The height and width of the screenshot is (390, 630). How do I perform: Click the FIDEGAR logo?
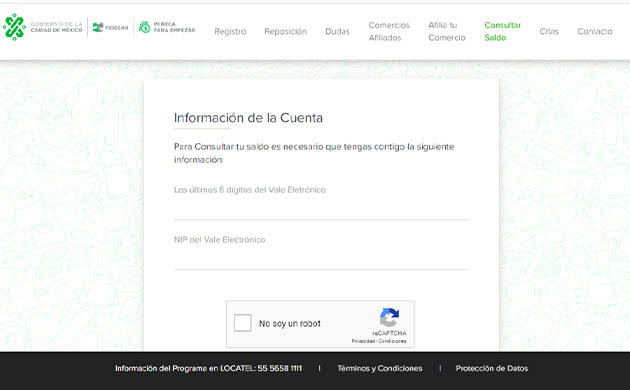tap(110, 27)
